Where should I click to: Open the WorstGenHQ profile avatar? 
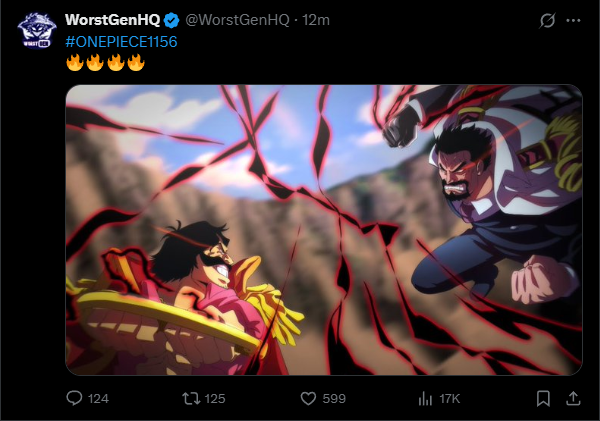(x=37, y=31)
